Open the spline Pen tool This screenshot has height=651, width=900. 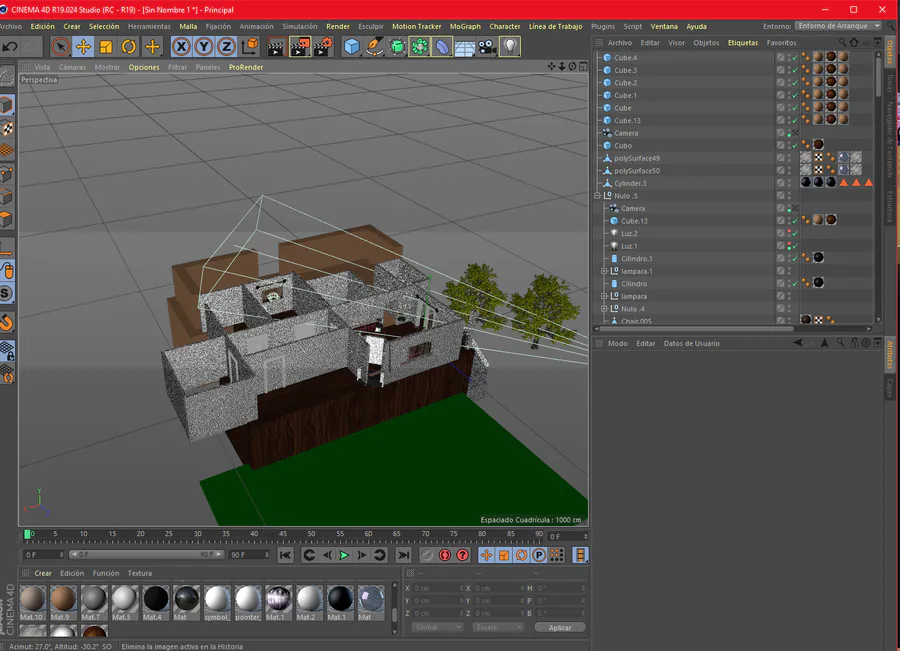[x=374, y=46]
